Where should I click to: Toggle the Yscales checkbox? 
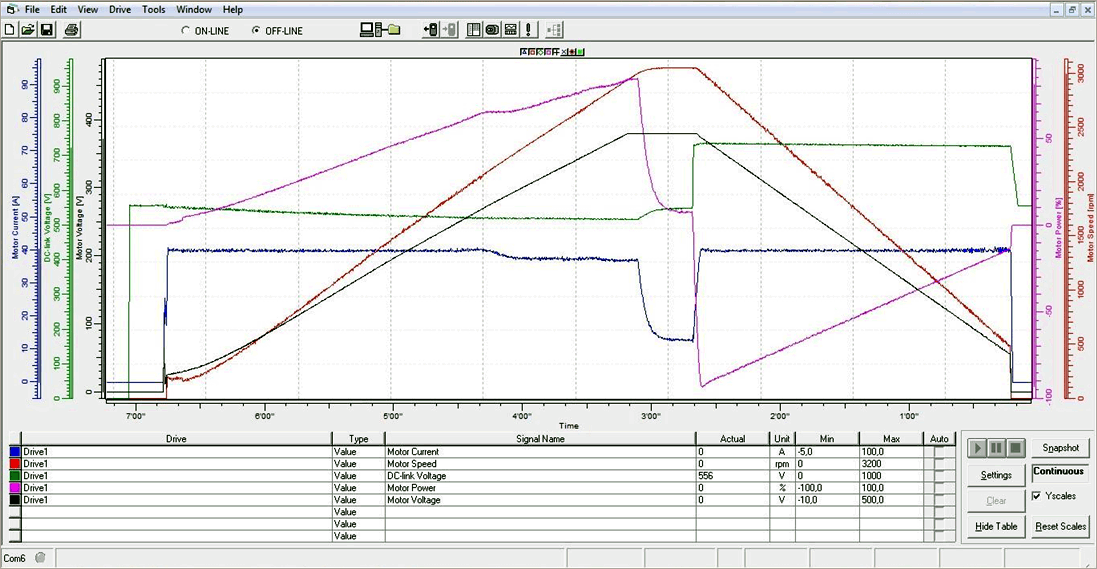[1036, 496]
